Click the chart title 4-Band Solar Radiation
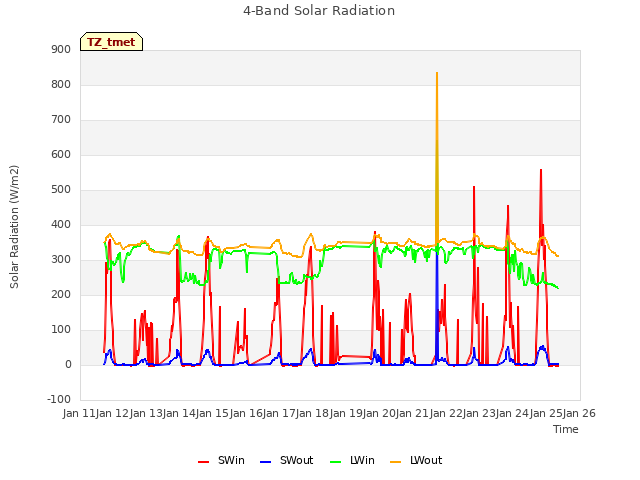 coord(319,11)
